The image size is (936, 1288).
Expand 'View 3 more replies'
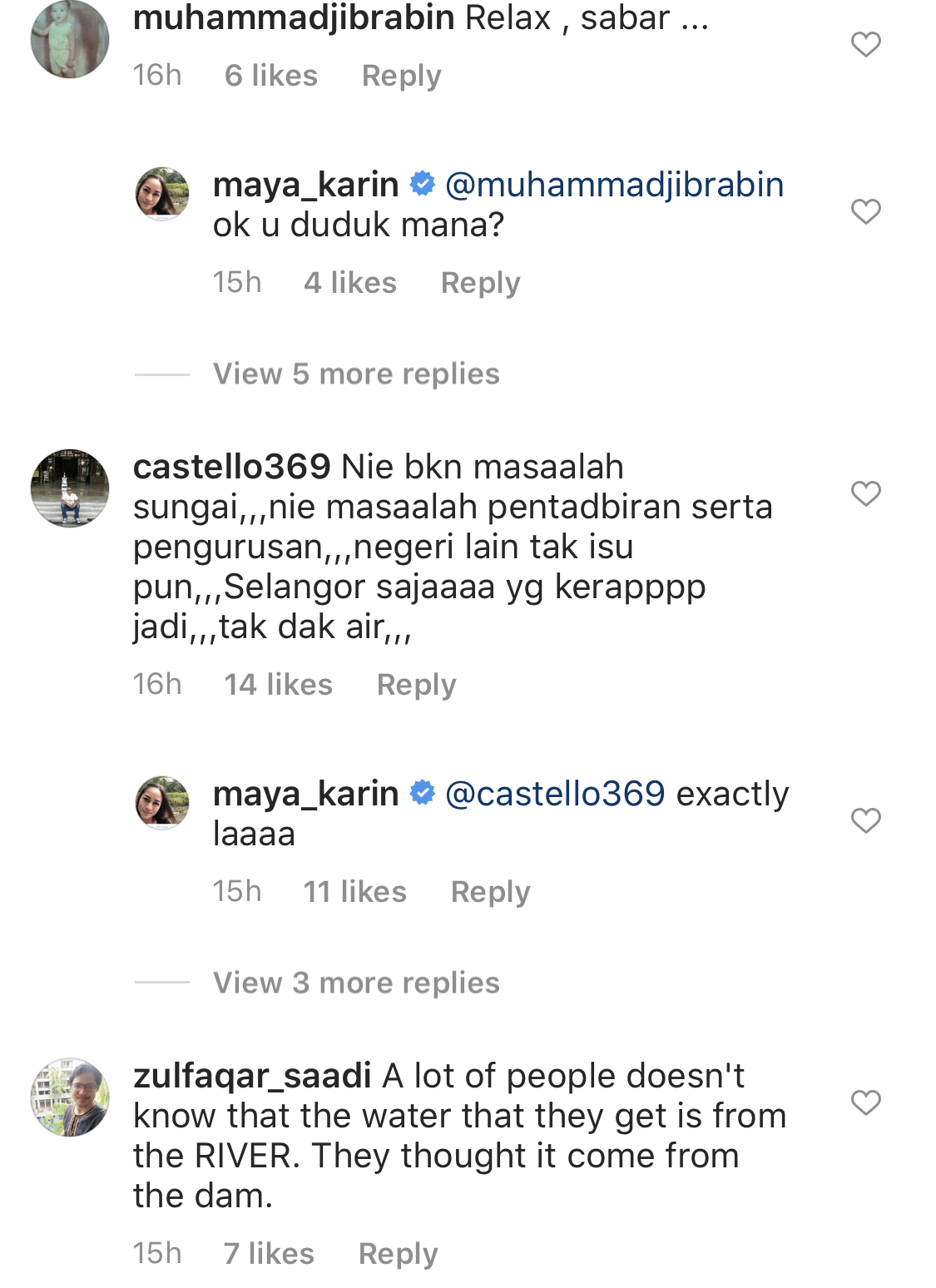point(356,983)
